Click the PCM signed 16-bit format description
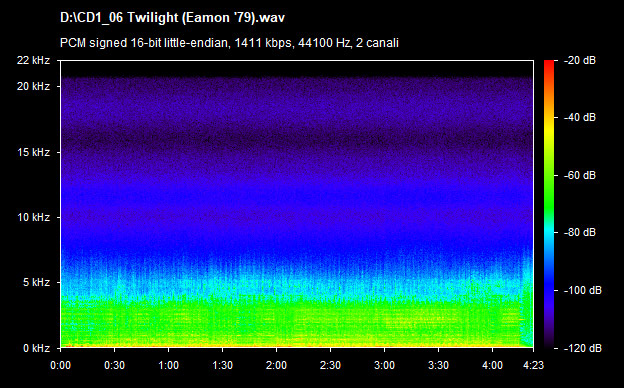Viewport: 624px width, 388px height. (x=229, y=43)
